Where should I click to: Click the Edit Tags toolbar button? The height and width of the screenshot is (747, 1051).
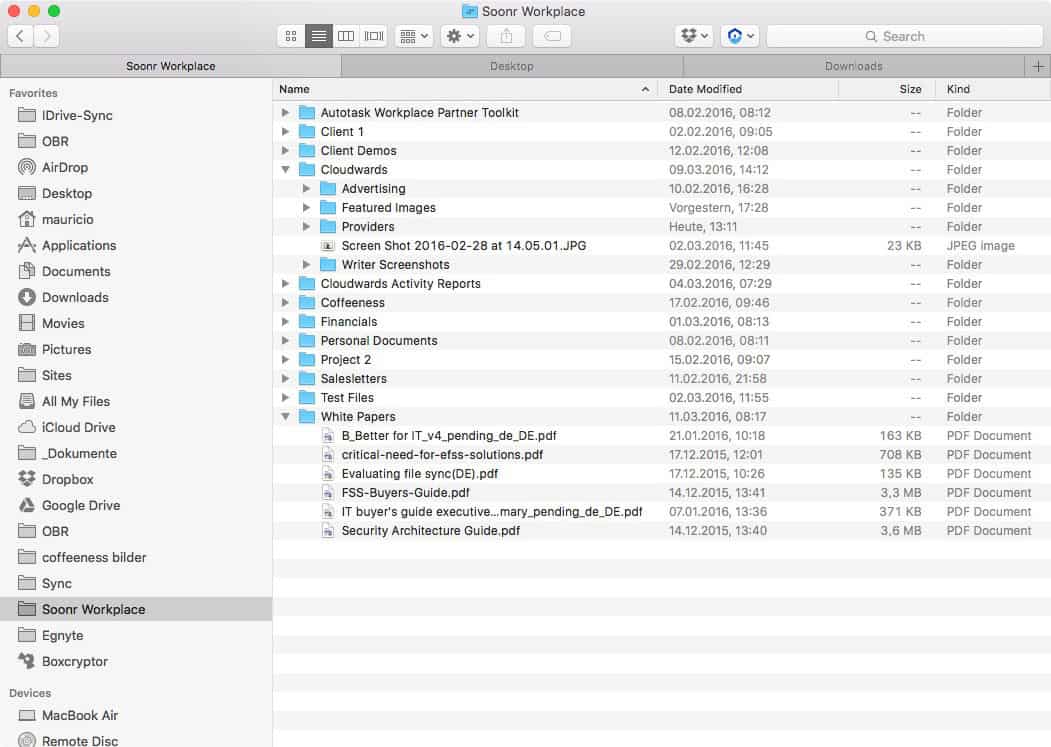[552, 36]
